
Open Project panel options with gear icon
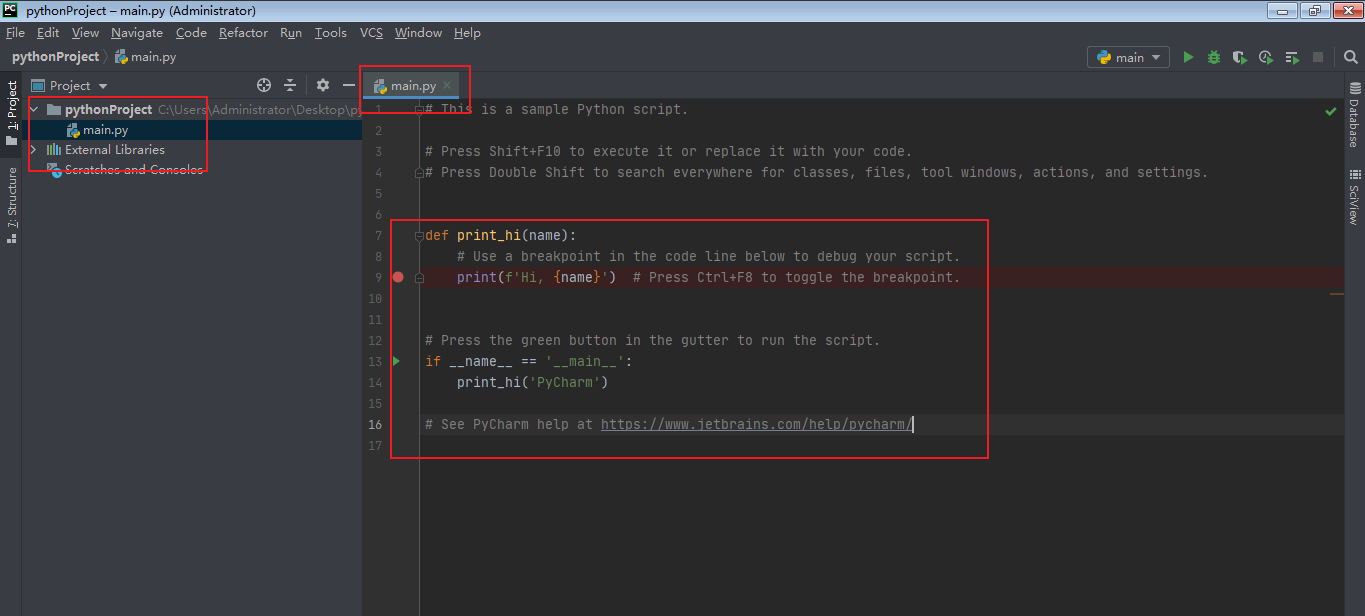click(x=322, y=86)
